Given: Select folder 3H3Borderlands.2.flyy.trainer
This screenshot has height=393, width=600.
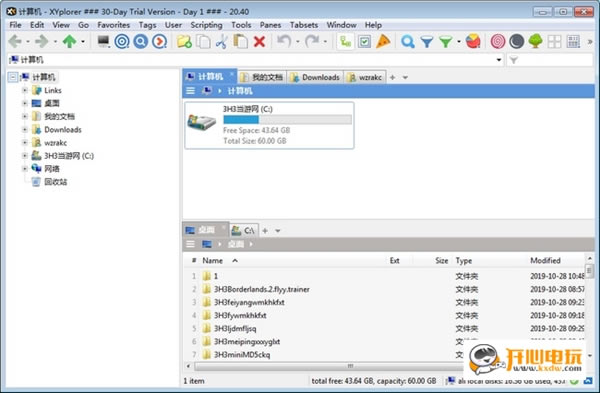Looking at the screenshot, I should 262,289.
